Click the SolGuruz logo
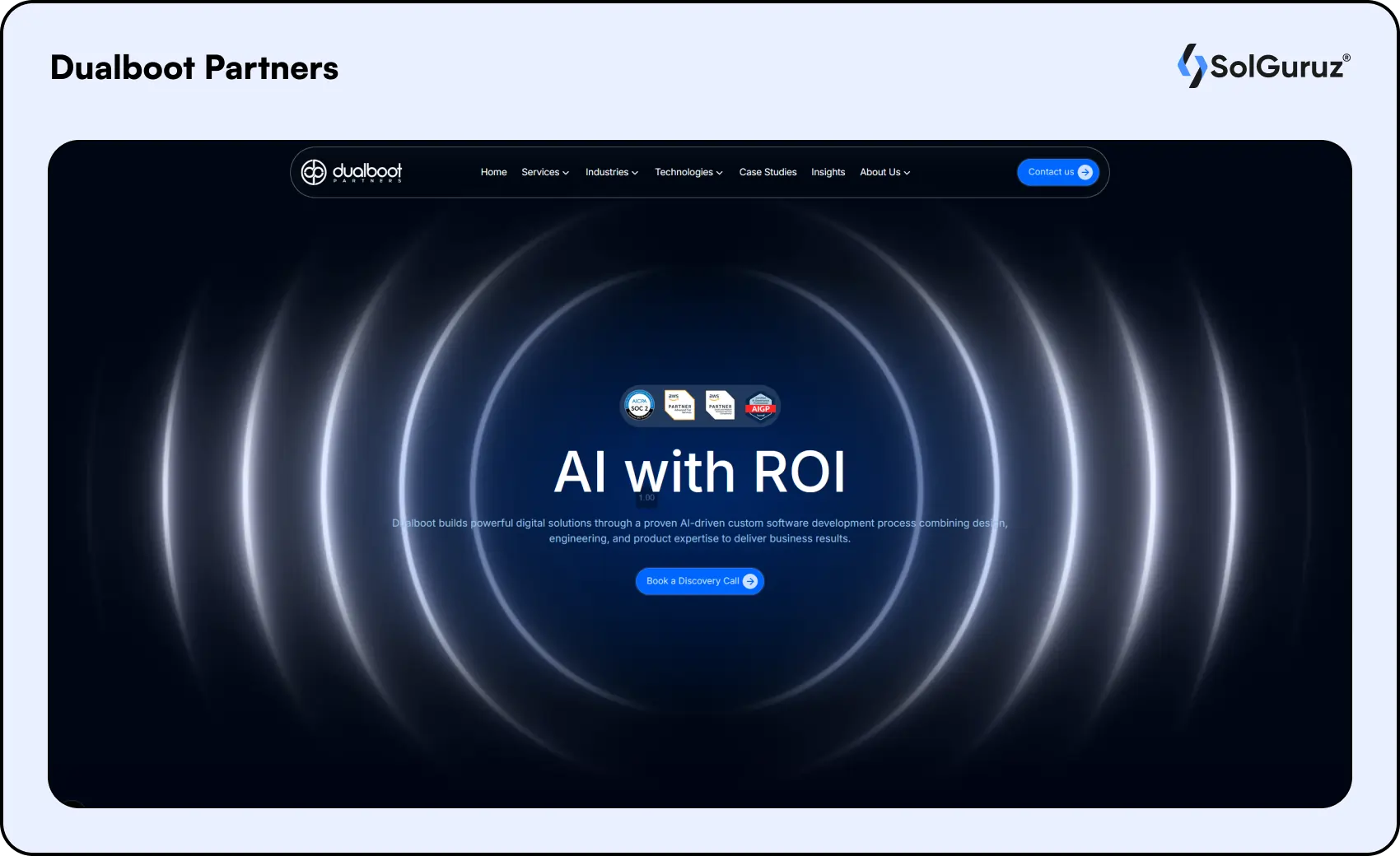 click(x=1263, y=66)
